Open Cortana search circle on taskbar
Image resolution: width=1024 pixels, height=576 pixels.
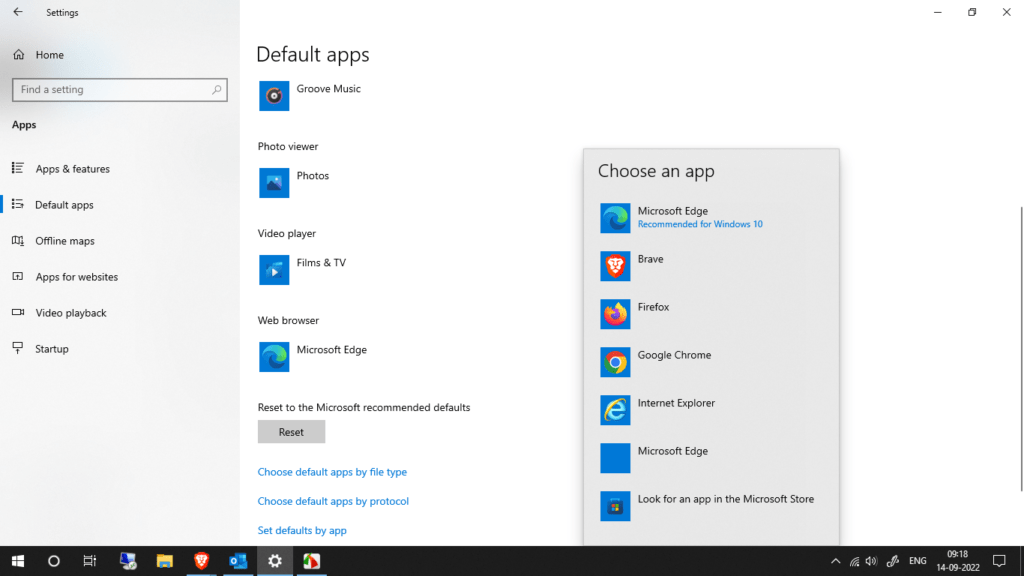click(x=54, y=561)
